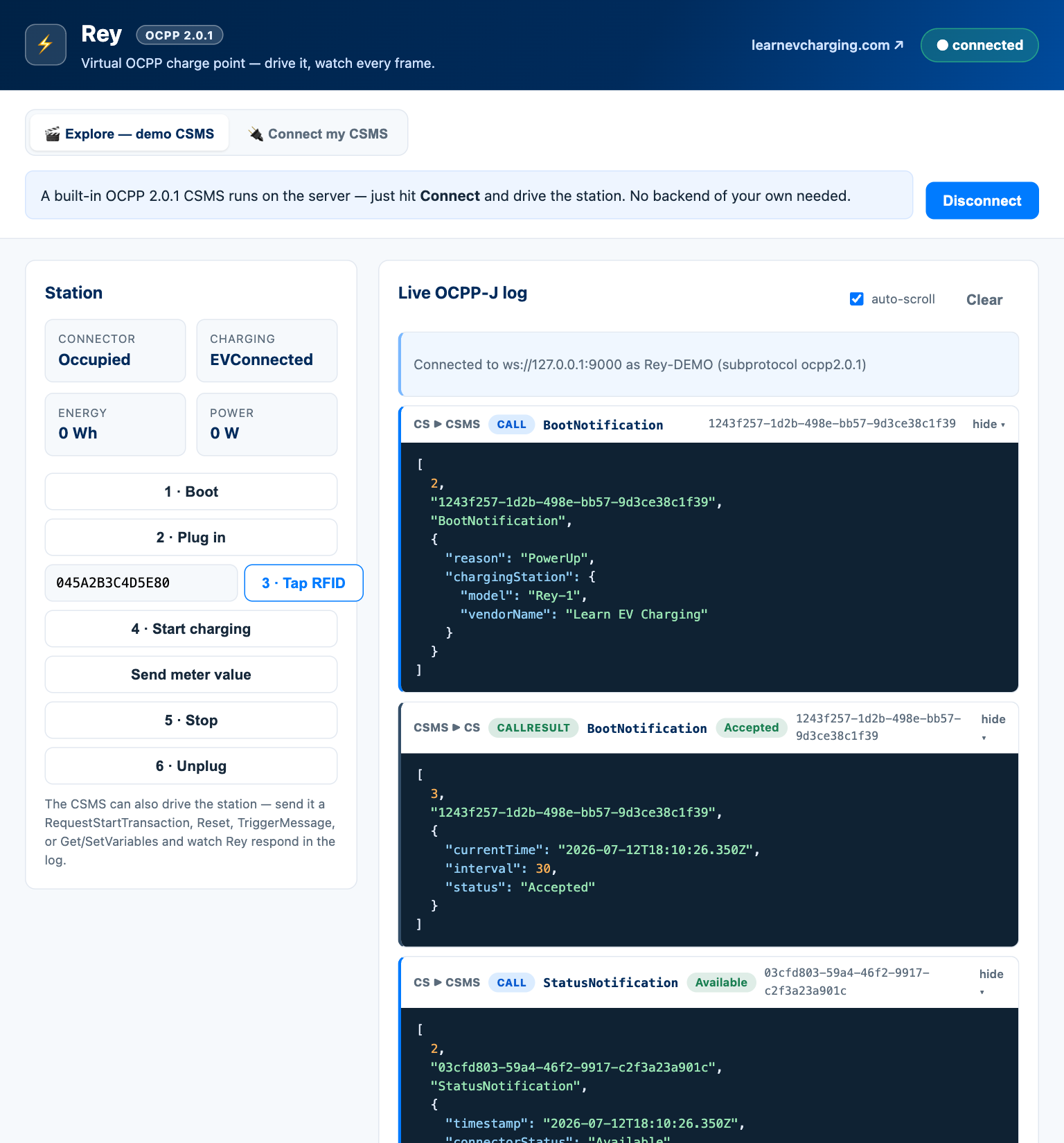Click the Accepted status badge
The width and height of the screenshot is (1064, 1143).
(x=751, y=728)
